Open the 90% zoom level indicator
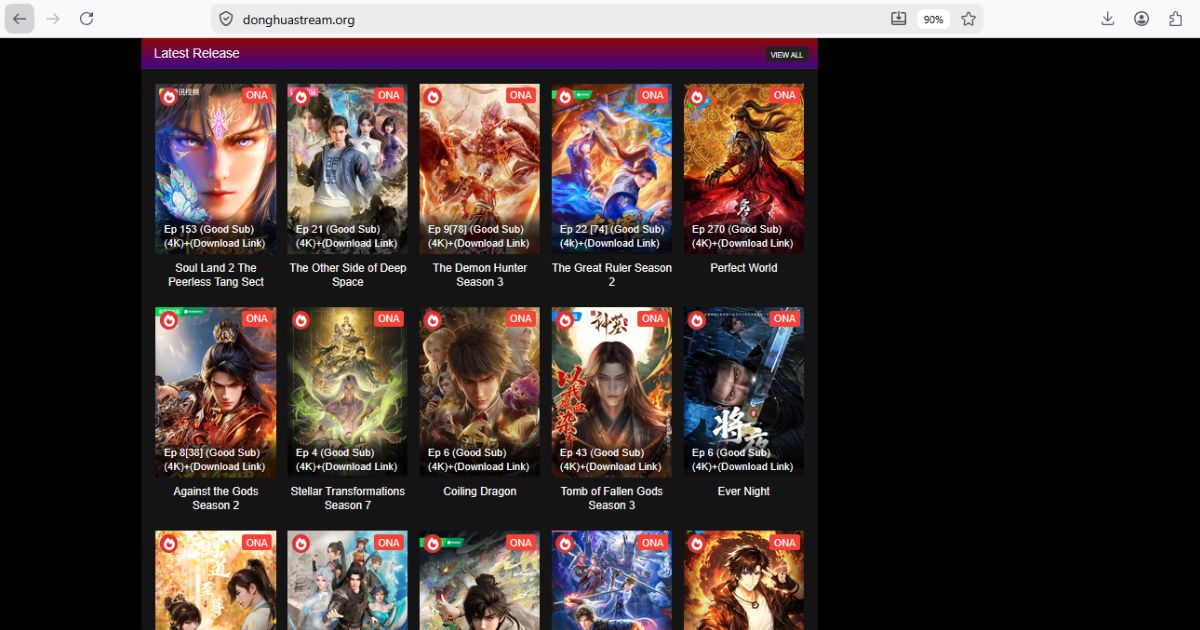Viewport: 1200px width, 630px height. tap(933, 19)
